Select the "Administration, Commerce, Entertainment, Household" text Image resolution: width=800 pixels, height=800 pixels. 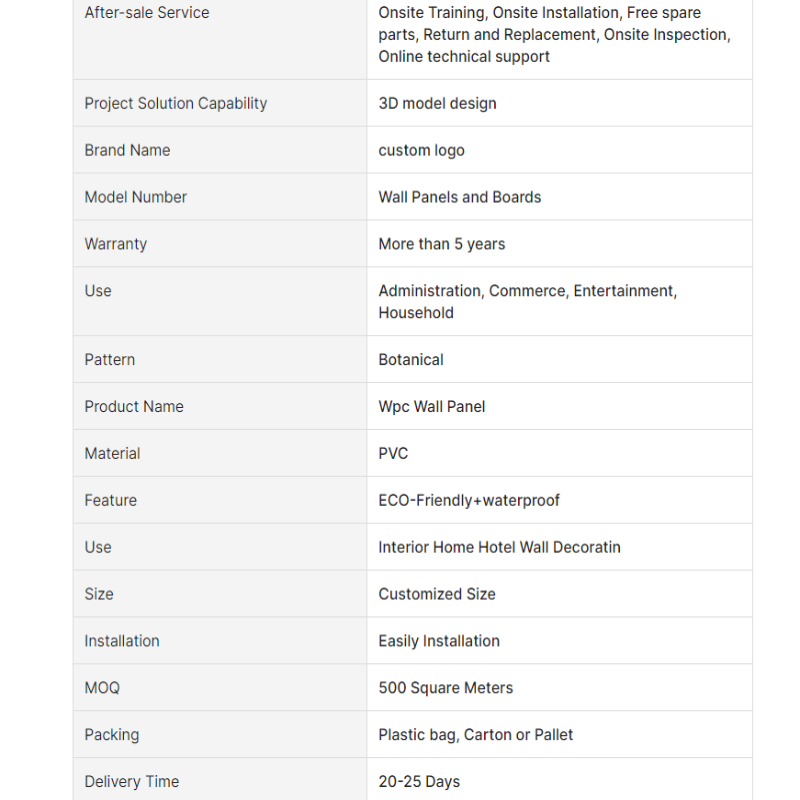527,301
